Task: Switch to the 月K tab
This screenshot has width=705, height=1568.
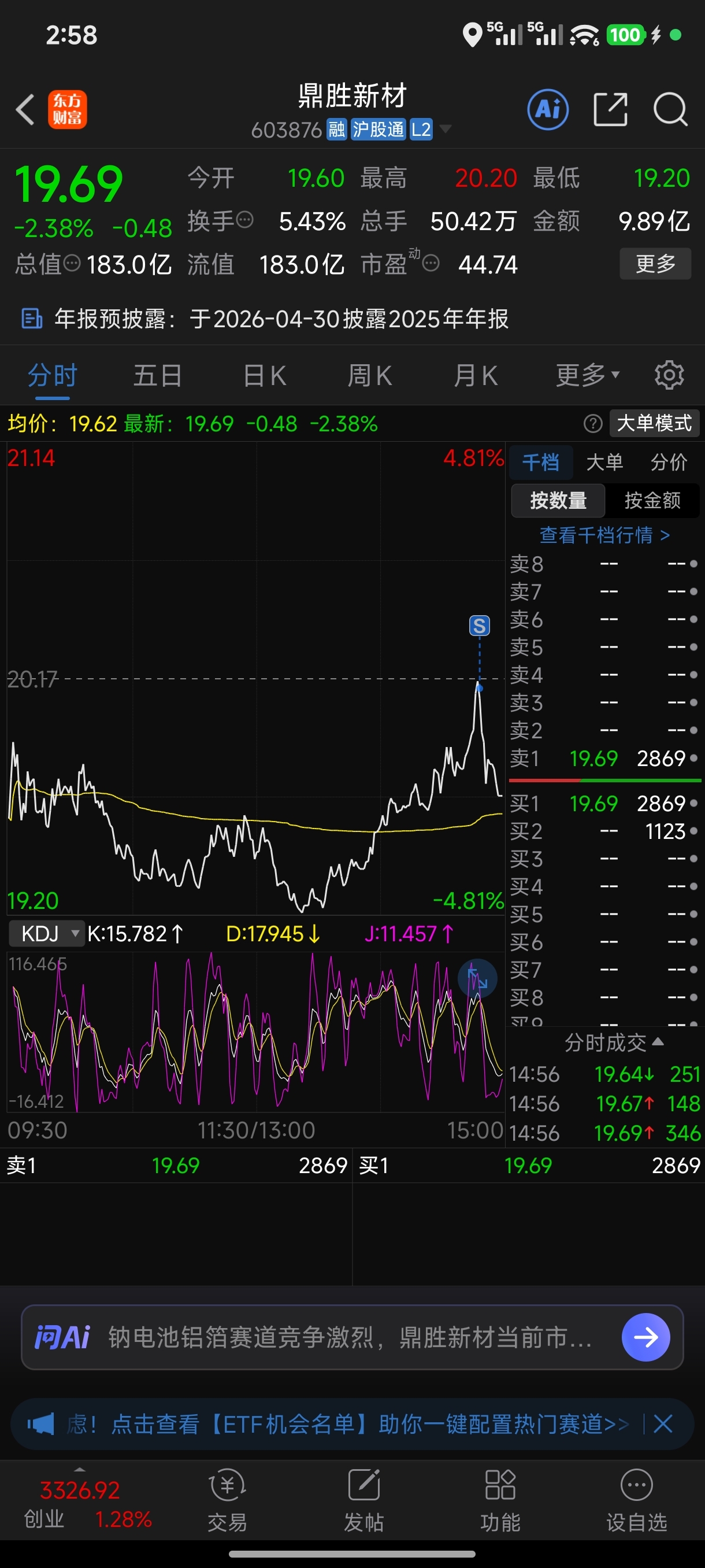Action: coord(476,375)
